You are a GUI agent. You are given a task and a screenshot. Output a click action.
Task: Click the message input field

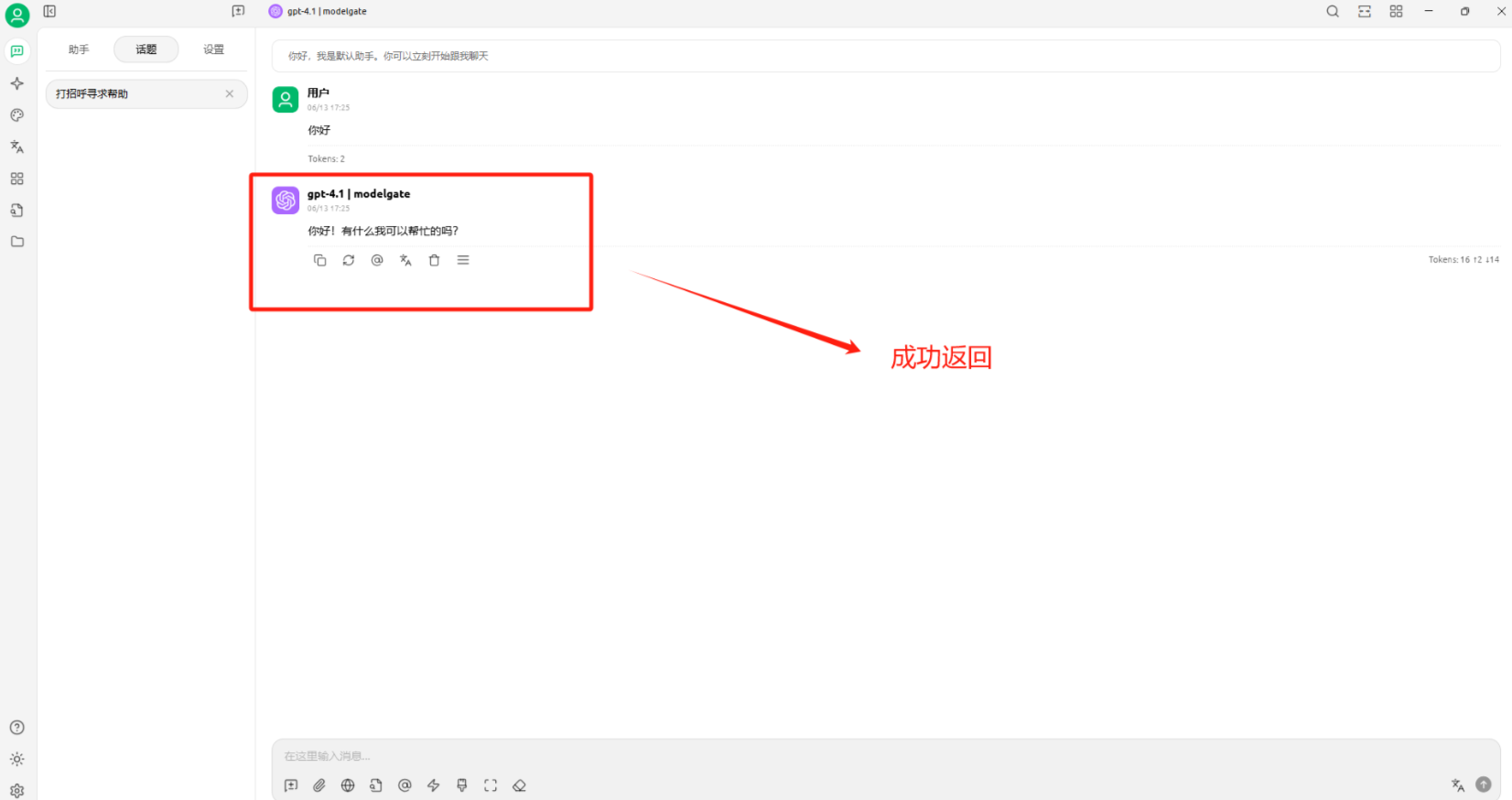pos(824,756)
